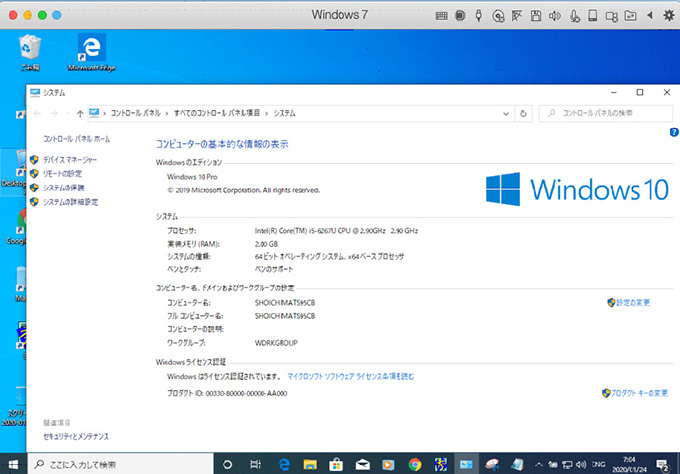Open File Explorer from the taskbar

click(310, 465)
